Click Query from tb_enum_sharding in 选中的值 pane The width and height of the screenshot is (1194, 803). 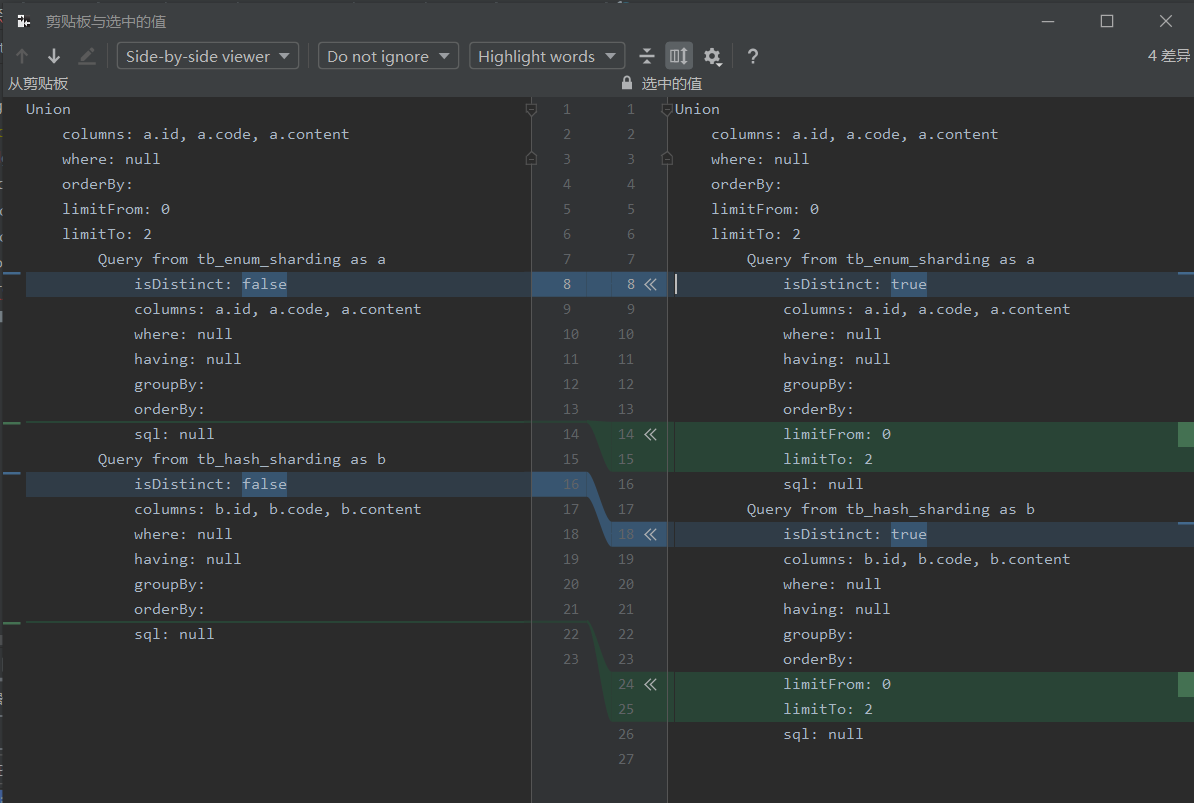[890, 259]
